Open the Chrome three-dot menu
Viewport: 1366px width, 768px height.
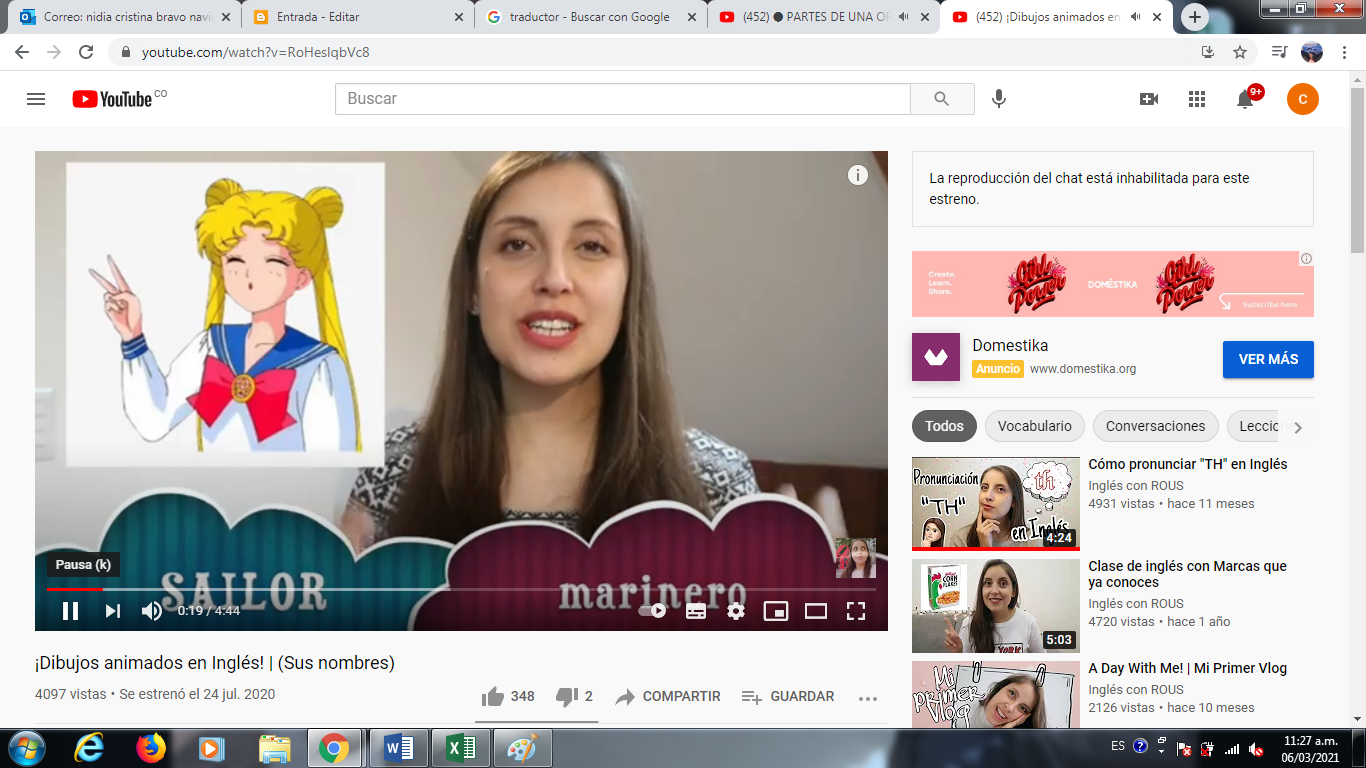(1344, 52)
